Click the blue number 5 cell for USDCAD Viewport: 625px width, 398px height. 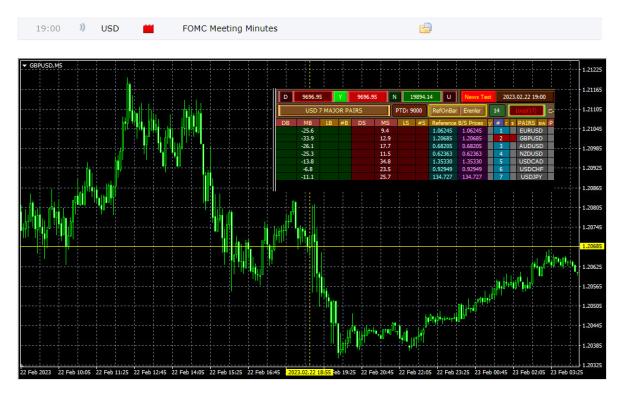[501, 161]
